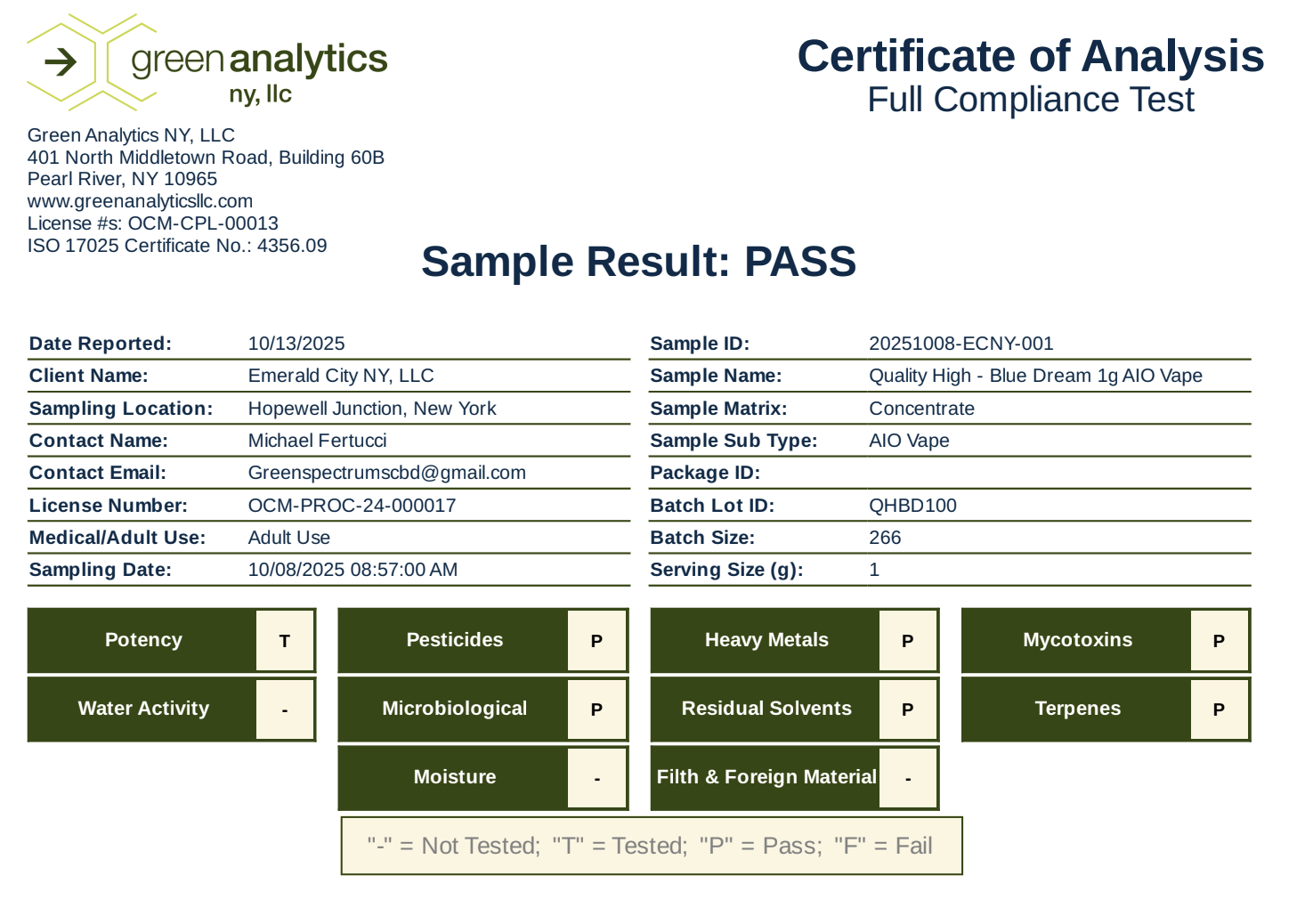Click the Filth & Foreign Material tile
Image resolution: width=1305 pixels, height=924 pixels.
[x=794, y=778]
